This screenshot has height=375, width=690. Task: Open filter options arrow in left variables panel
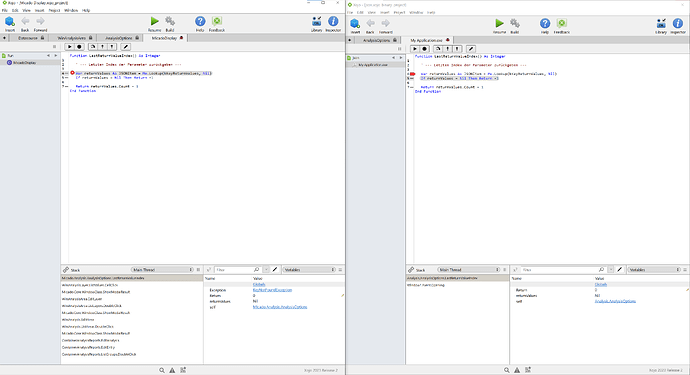[x=266, y=269]
